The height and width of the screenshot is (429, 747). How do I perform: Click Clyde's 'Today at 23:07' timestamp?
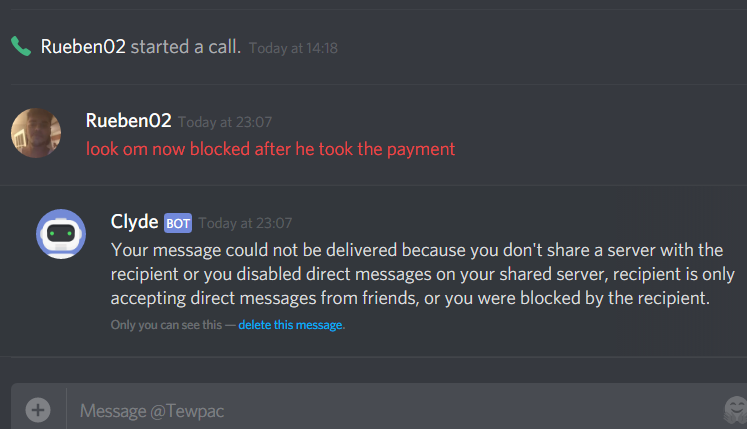pos(245,223)
